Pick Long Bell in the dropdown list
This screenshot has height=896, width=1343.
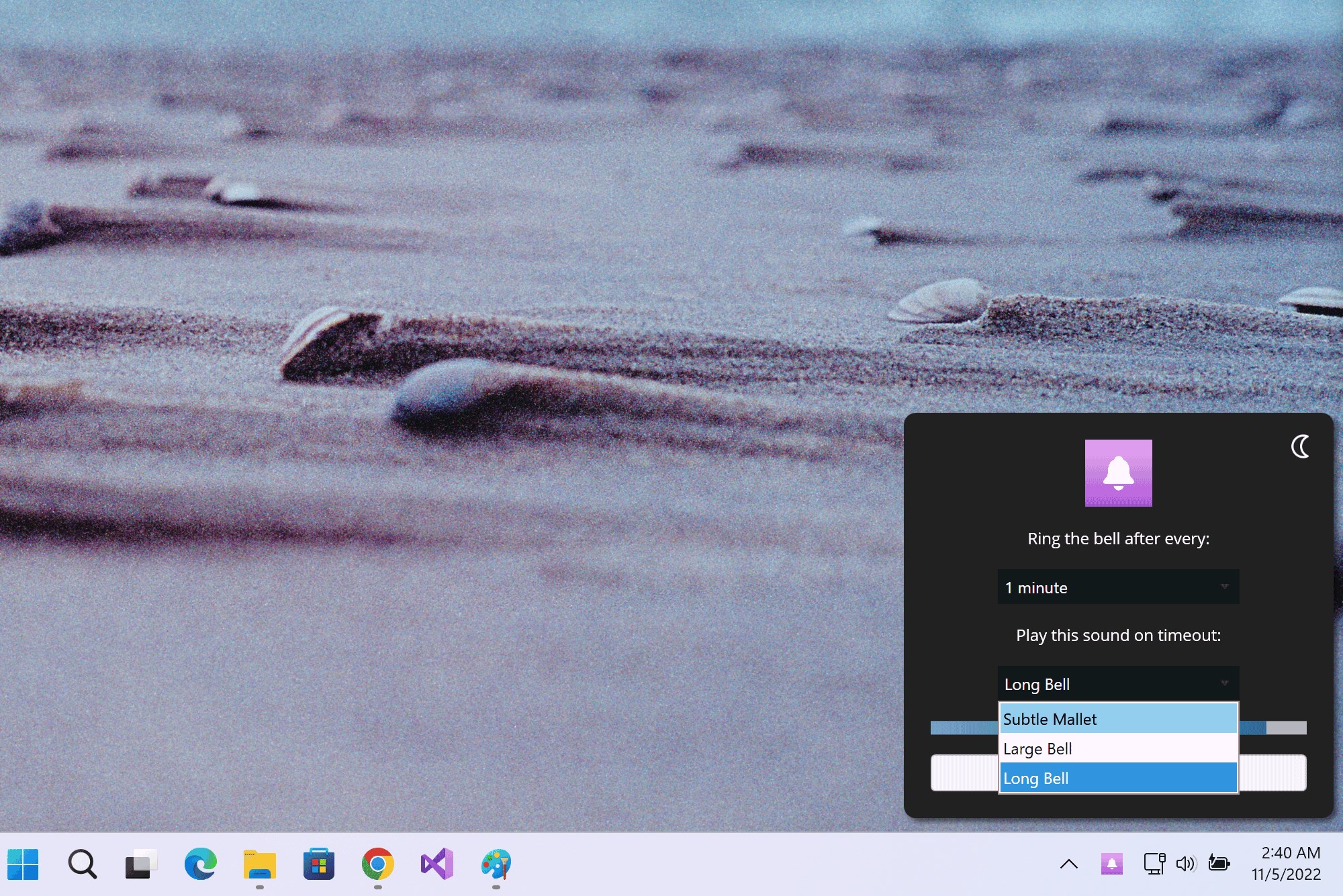click(1118, 779)
